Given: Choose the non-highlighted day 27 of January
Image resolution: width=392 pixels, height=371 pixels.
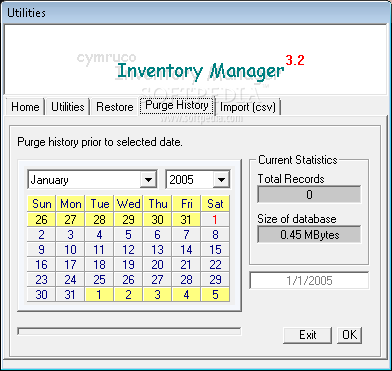Looking at the screenshot, I should click(x=157, y=280).
